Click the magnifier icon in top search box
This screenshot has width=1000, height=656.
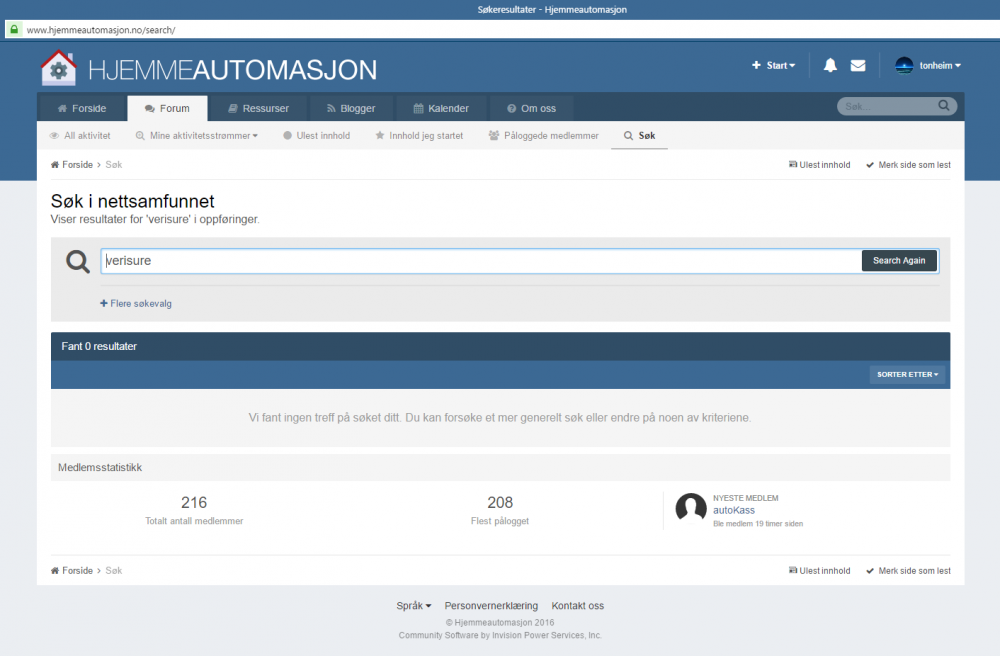tap(943, 106)
